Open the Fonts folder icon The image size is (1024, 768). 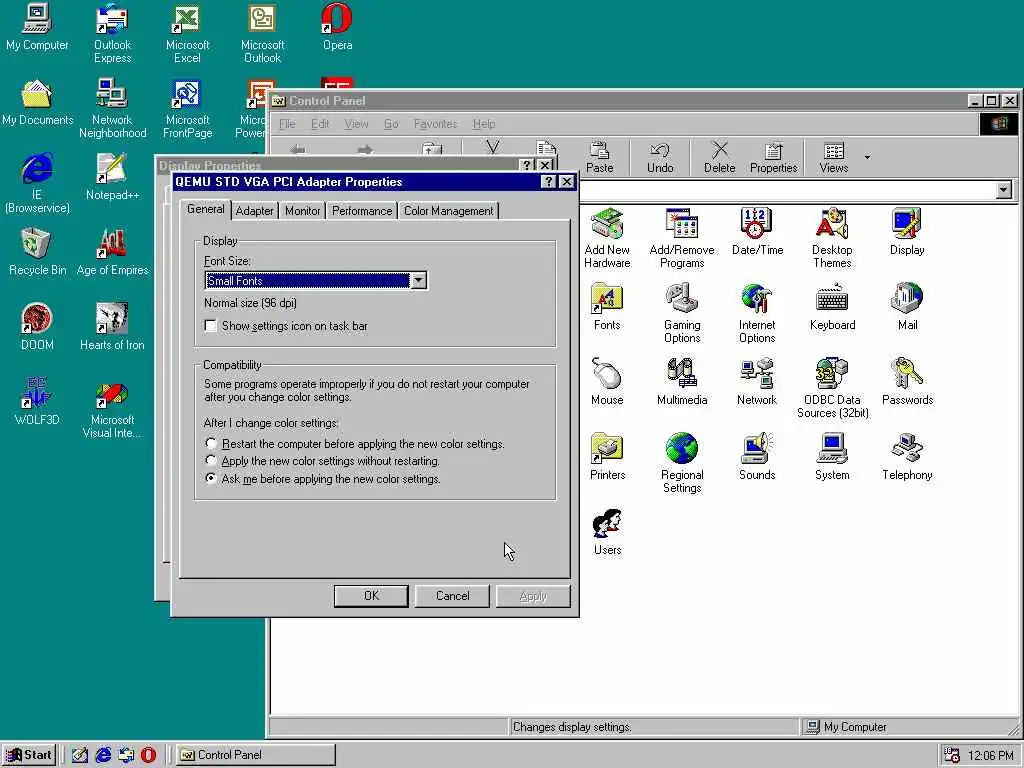click(607, 306)
